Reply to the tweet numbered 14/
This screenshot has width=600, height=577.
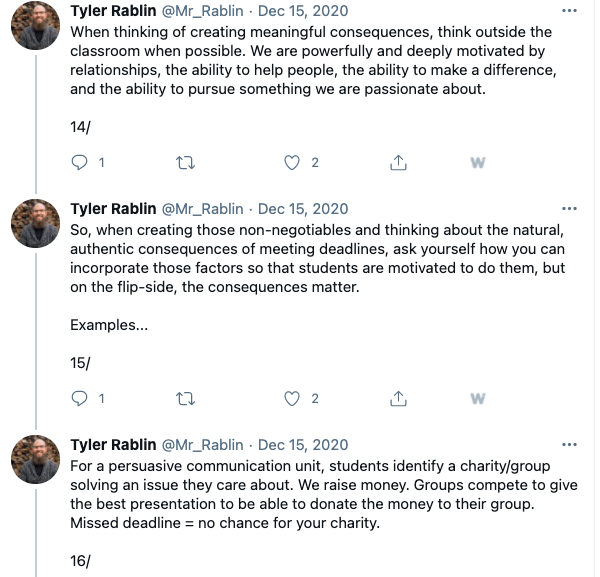[x=82, y=163]
